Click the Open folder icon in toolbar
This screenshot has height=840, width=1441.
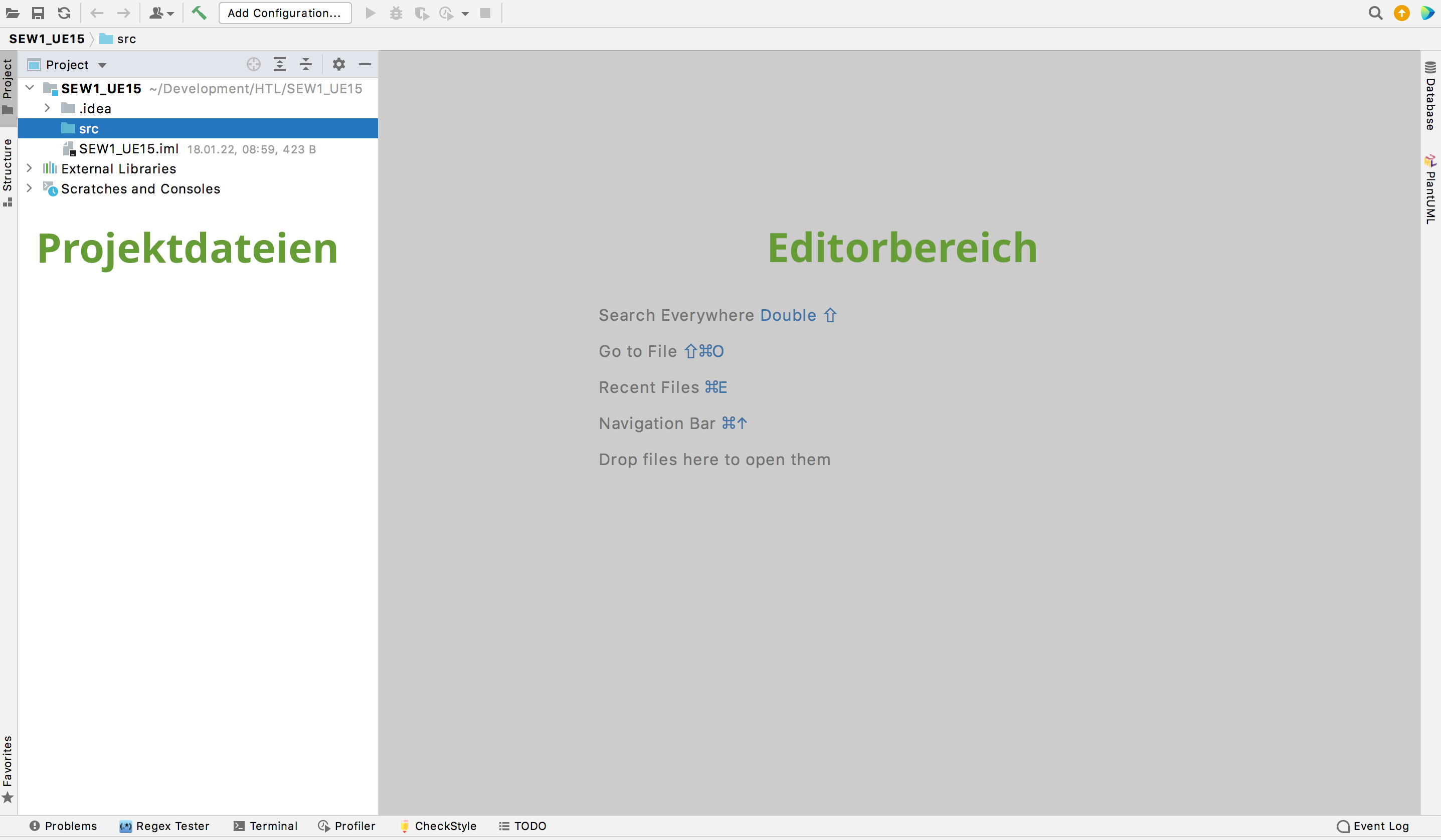[13, 13]
